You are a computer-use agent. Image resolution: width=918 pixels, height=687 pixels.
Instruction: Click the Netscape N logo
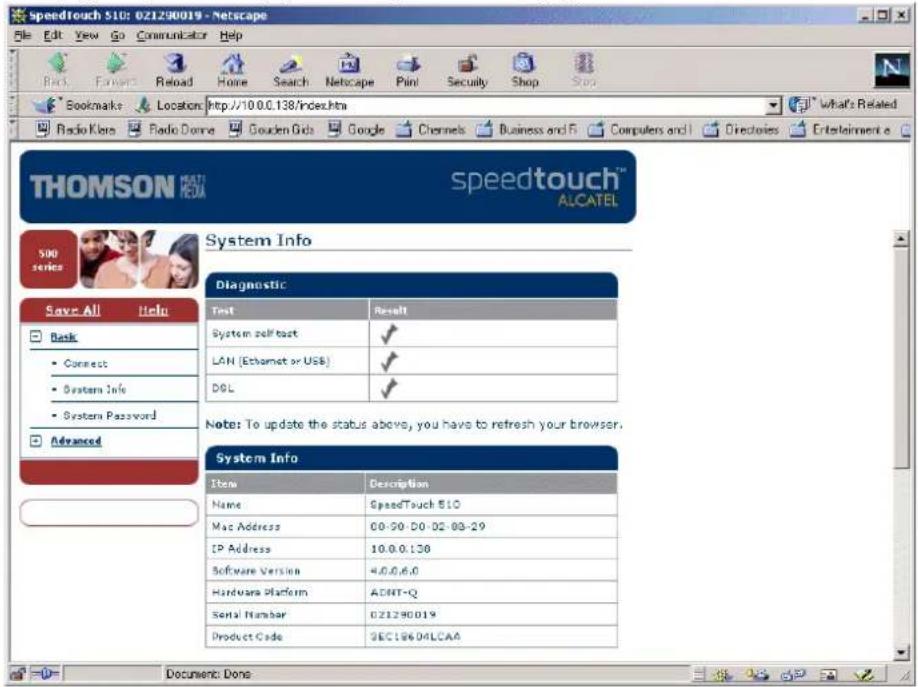[x=892, y=70]
